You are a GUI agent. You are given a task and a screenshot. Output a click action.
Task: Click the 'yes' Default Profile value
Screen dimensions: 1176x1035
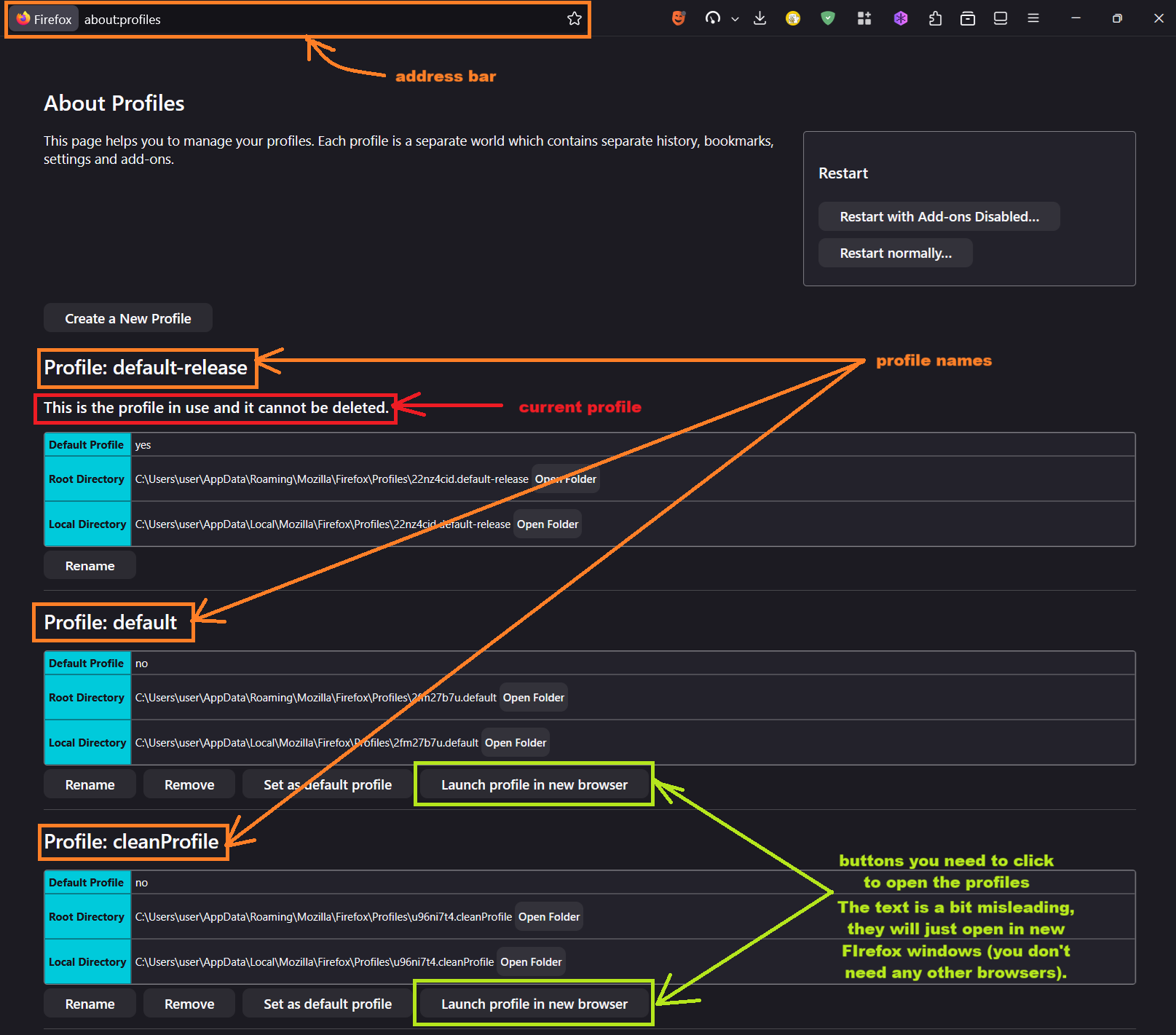143,445
